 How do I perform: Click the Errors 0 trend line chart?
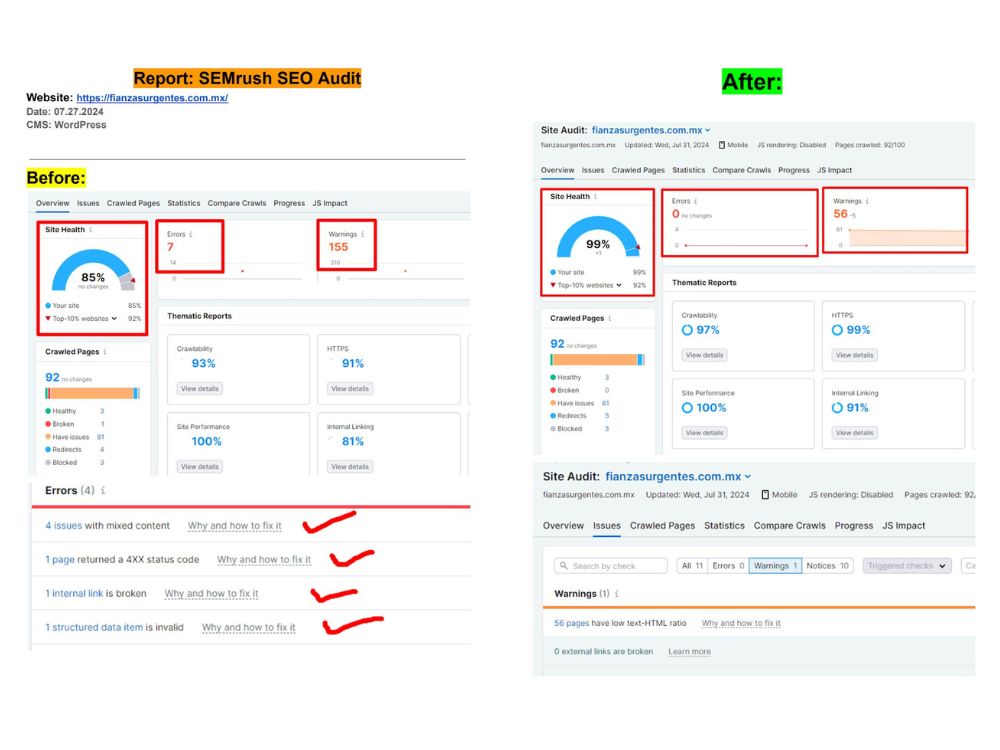pyautogui.click(x=746, y=245)
